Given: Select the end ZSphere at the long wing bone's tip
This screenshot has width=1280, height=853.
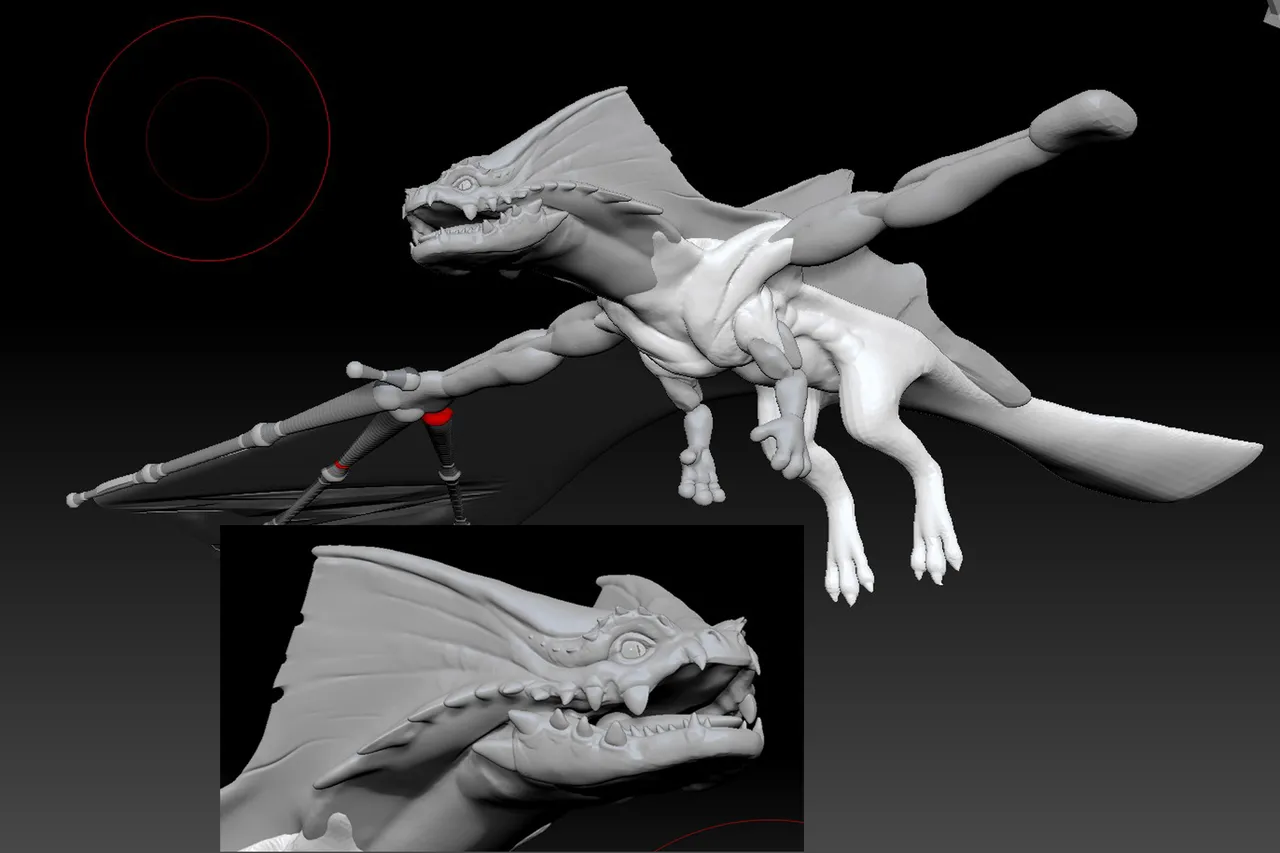Looking at the screenshot, I should tap(73, 499).
